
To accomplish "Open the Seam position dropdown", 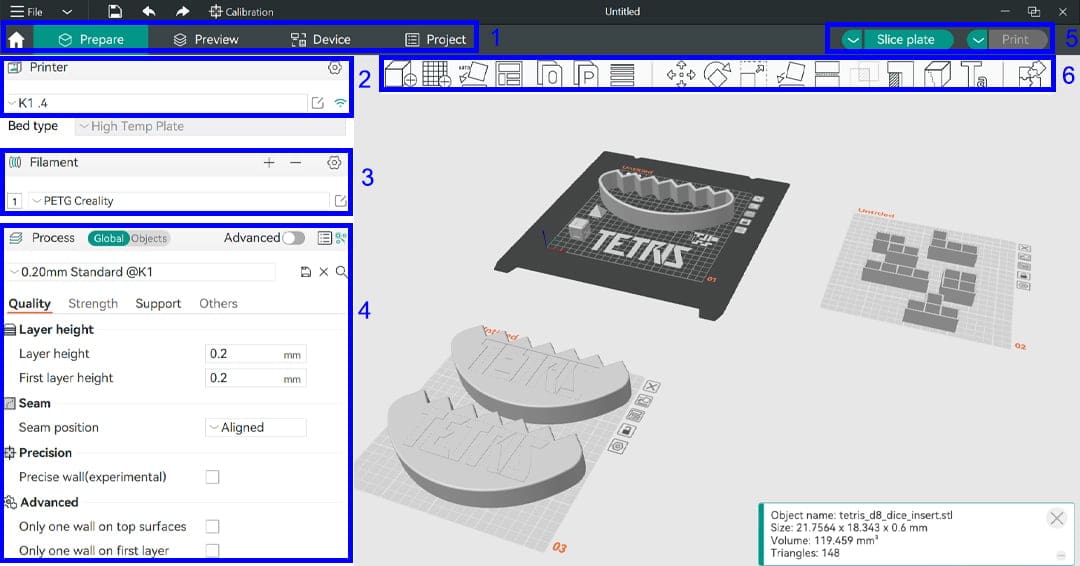I will click(x=256, y=427).
